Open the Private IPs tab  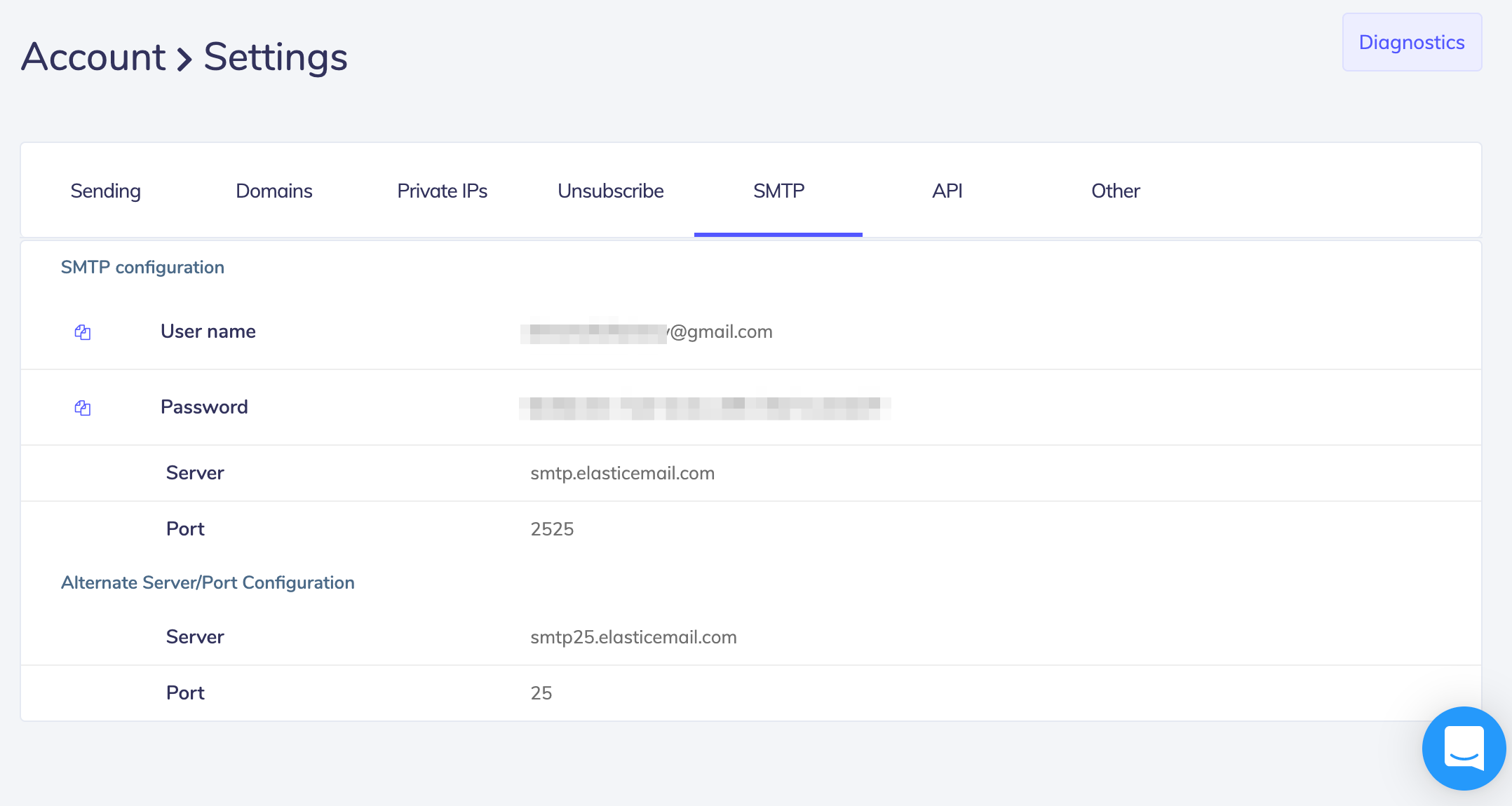coord(442,191)
